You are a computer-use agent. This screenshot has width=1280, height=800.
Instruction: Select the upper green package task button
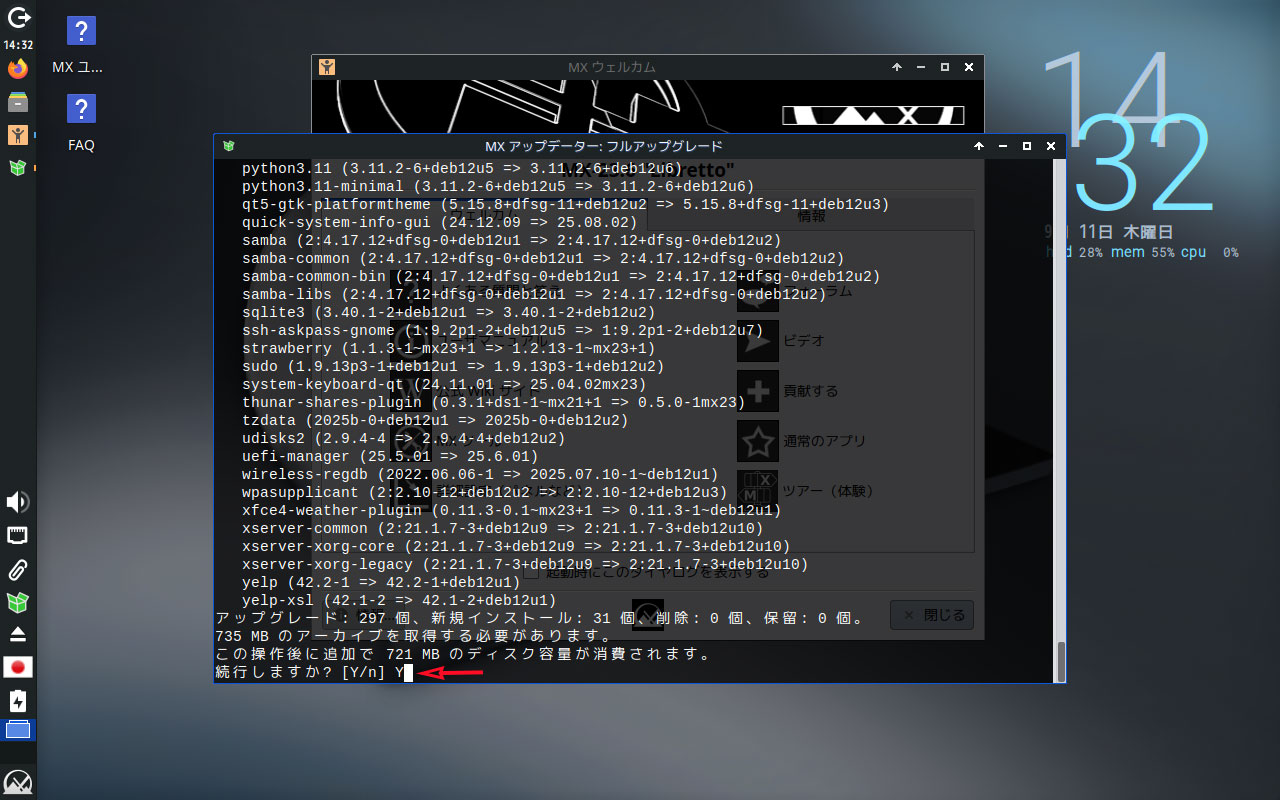pyautogui.click(x=18, y=167)
